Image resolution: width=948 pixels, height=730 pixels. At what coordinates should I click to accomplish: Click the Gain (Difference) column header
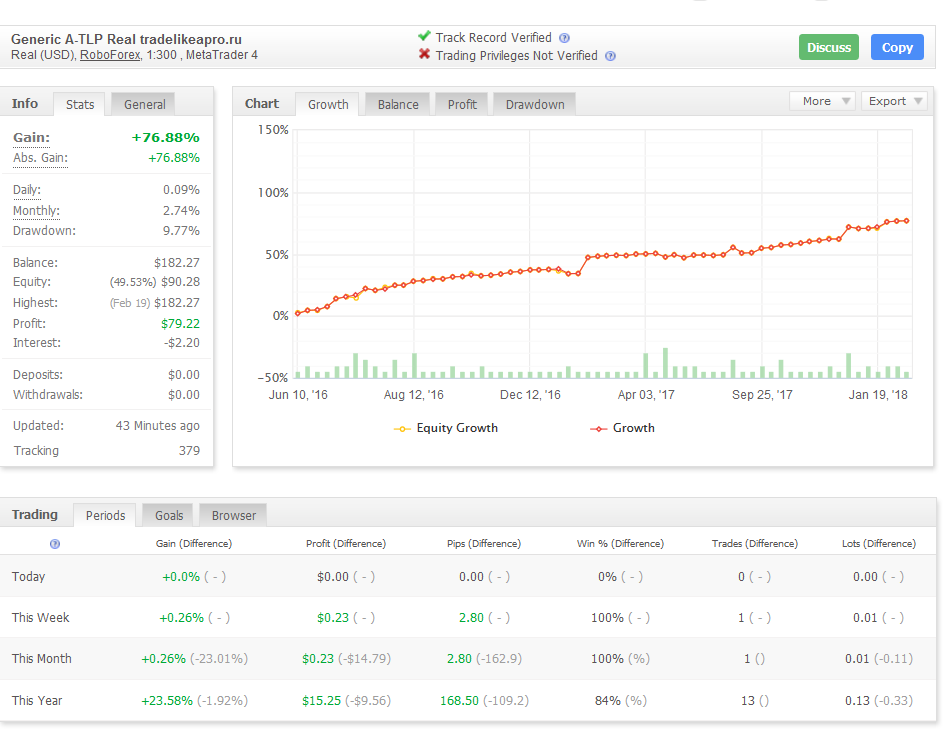(x=193, y=544)
